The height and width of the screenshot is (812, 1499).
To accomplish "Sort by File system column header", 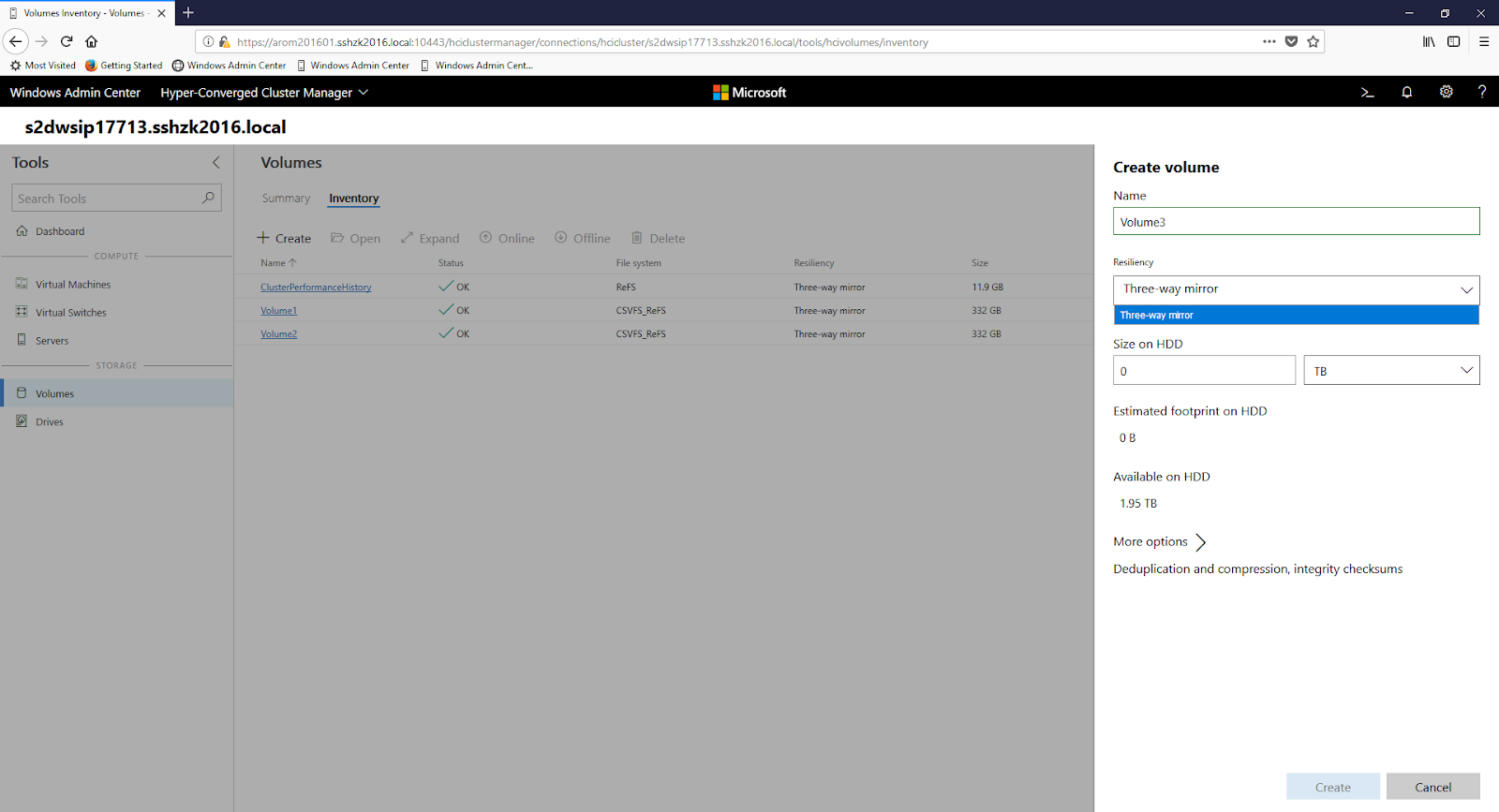I will (x=638, y=263).
